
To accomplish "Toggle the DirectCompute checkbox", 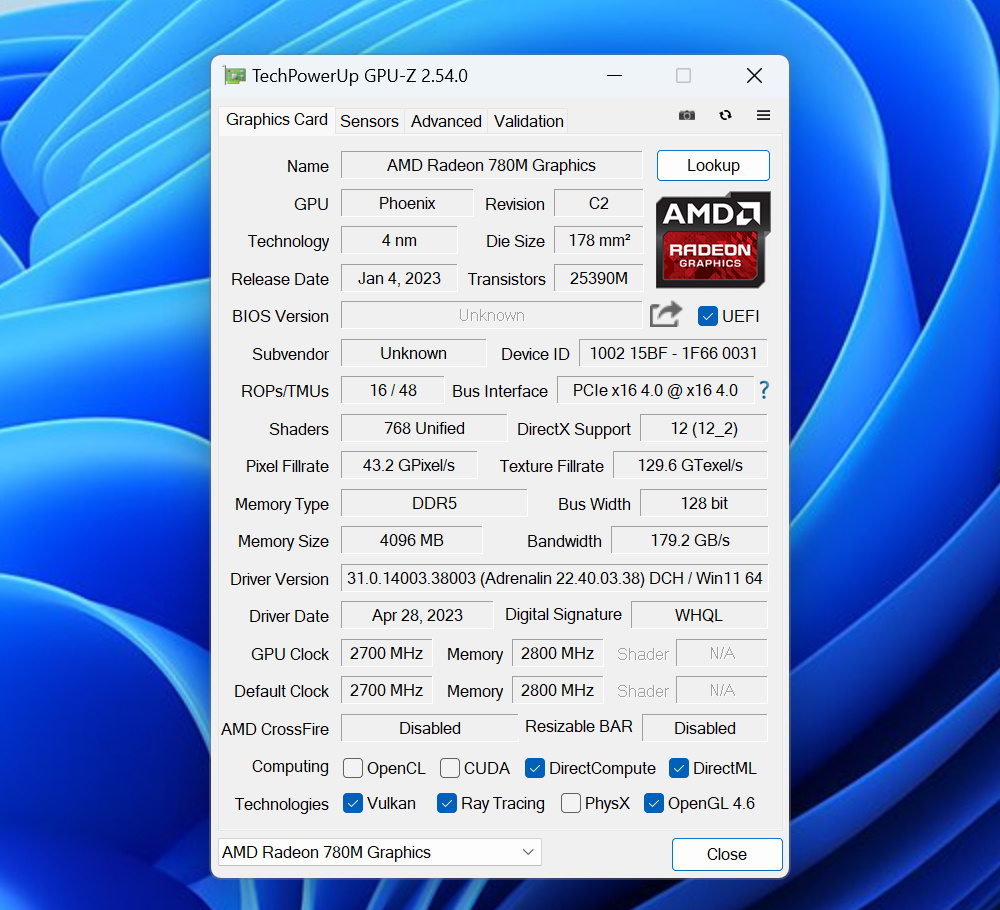I will click(534, 768).
